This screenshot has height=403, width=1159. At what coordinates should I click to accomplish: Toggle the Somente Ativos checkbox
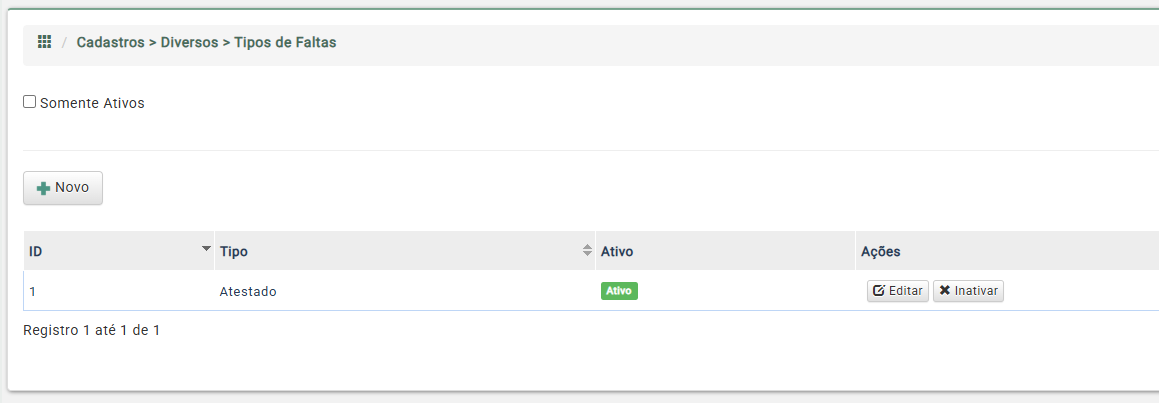[x=30, y=102]
